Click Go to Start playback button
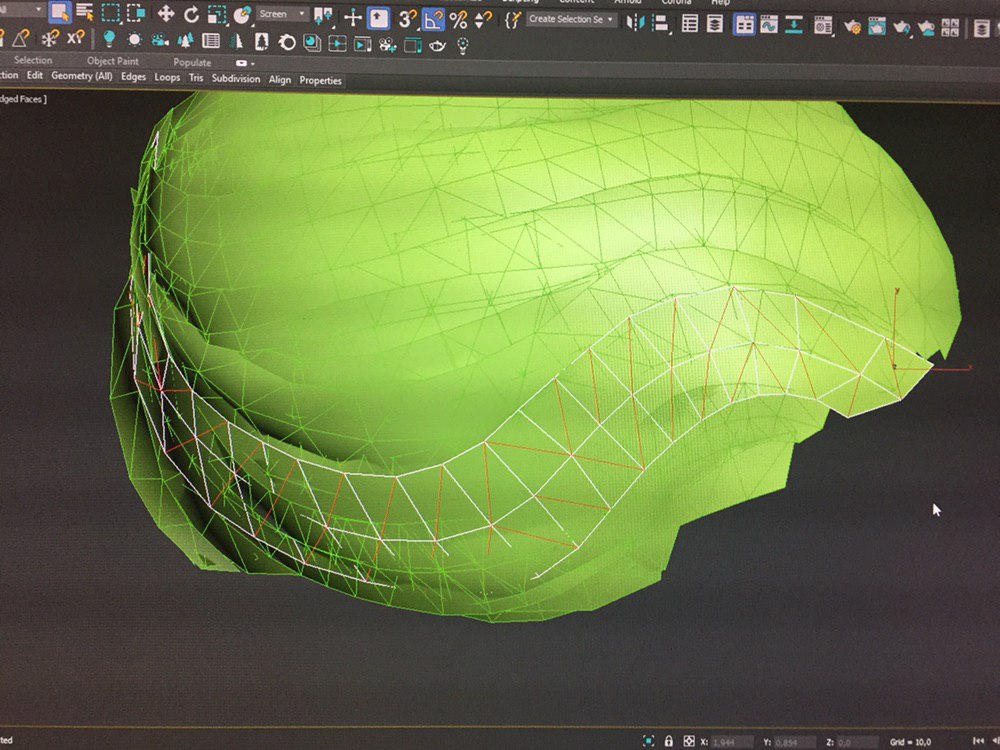The image size is (1000, 750). tap(978, 741)
